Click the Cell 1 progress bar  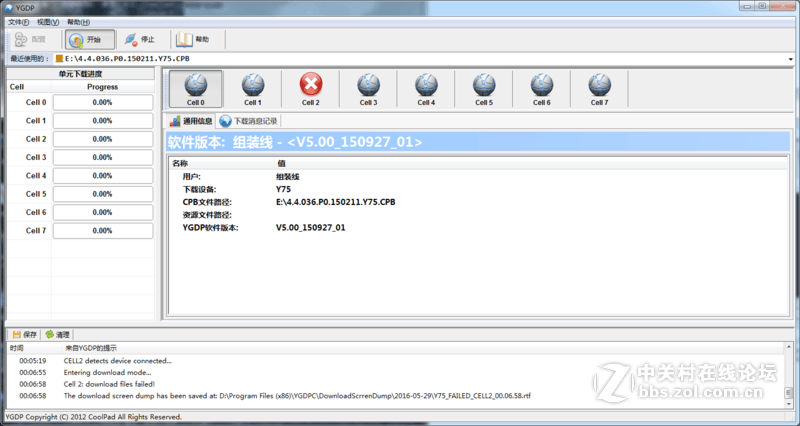[x=103, y=121]
